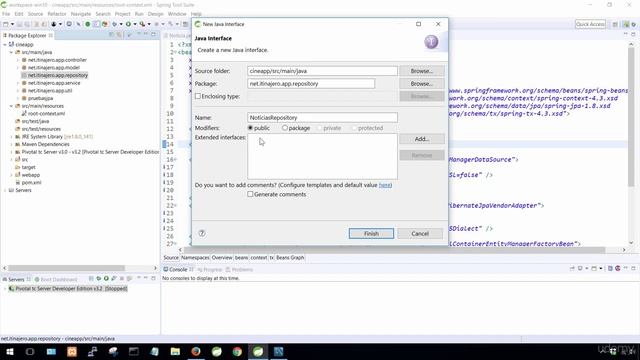Click the Cortana circle icon on the taskbar
640x360 pixels.
pos(30,351)
